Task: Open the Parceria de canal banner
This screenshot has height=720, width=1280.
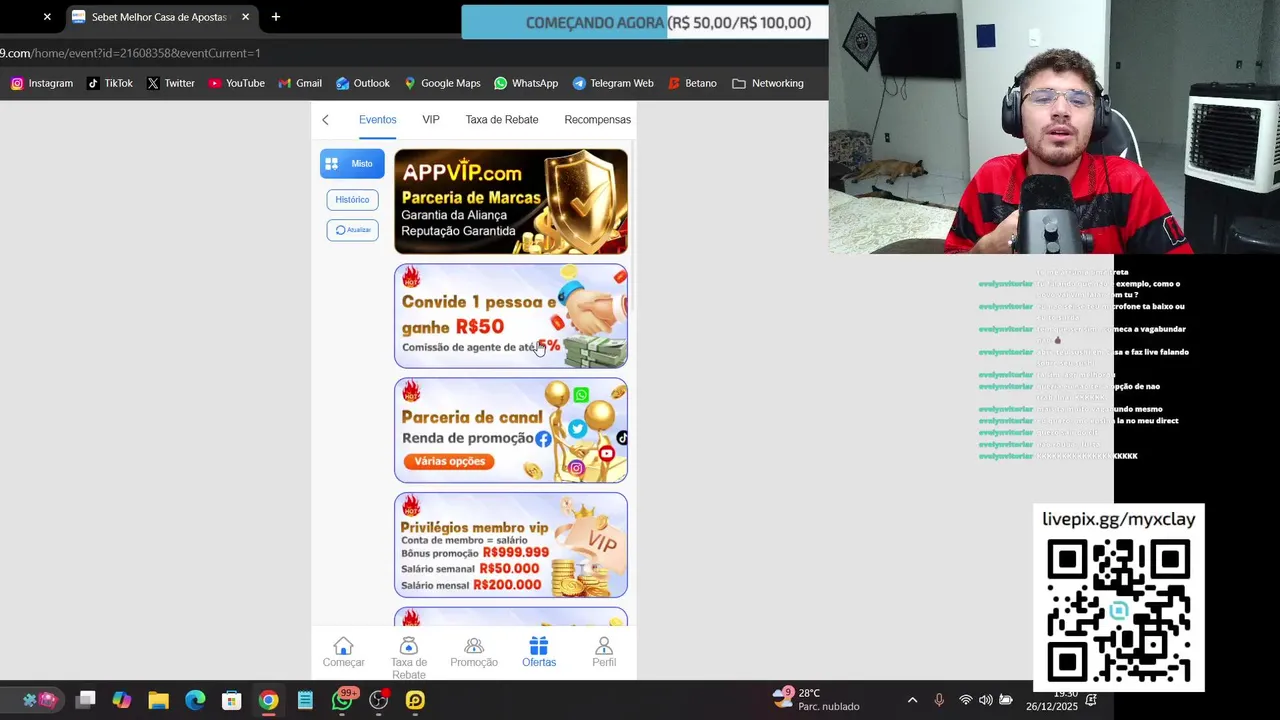Action: (x=511, y=430)
